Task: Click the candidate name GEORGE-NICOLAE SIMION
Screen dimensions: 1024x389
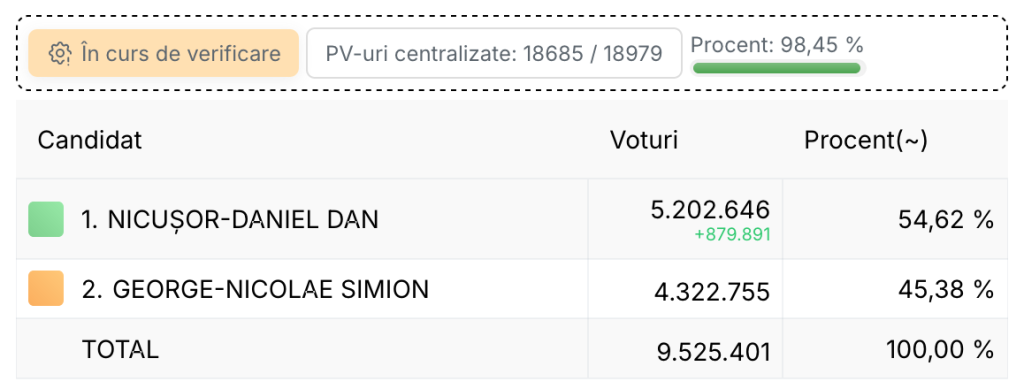Action: coord(255,289)
